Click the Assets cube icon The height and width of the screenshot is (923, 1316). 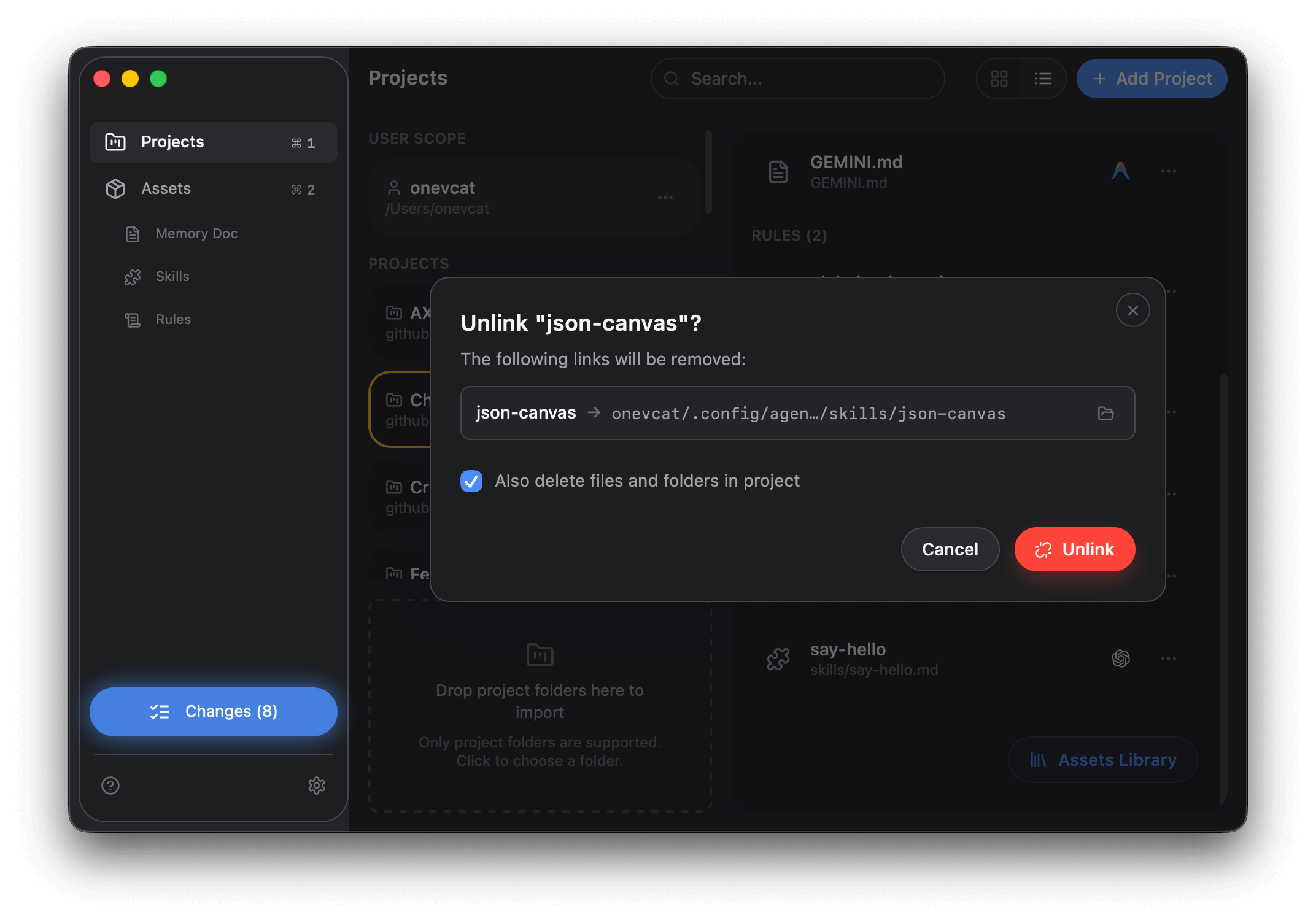(115, 189)
